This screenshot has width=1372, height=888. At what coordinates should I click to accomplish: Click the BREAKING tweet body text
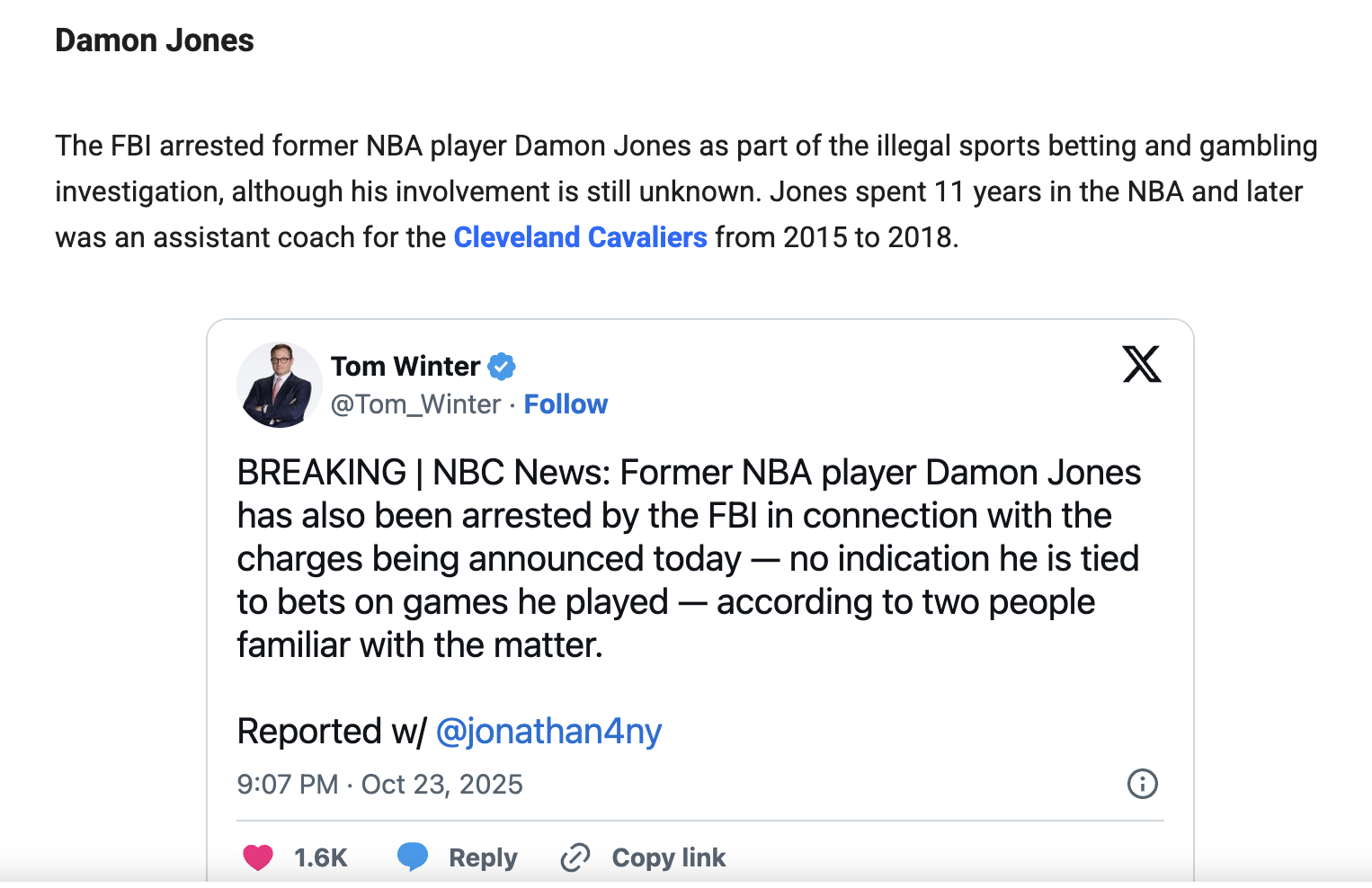tap(688, 559)
